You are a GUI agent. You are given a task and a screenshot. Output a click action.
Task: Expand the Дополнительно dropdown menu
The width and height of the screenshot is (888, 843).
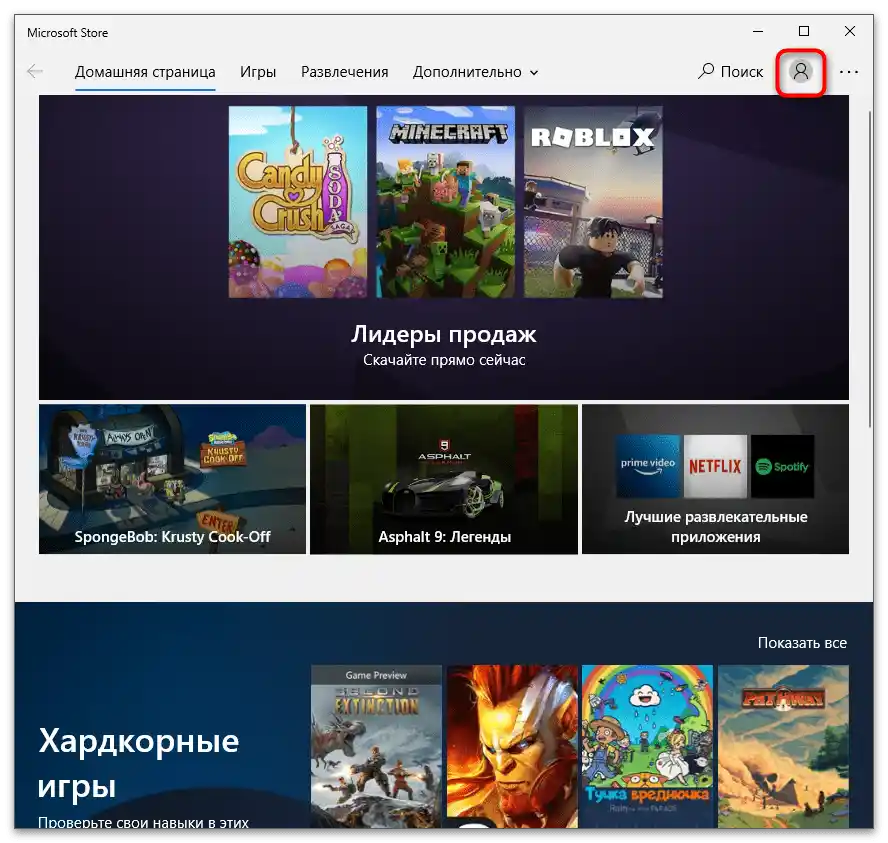(475, 72)
